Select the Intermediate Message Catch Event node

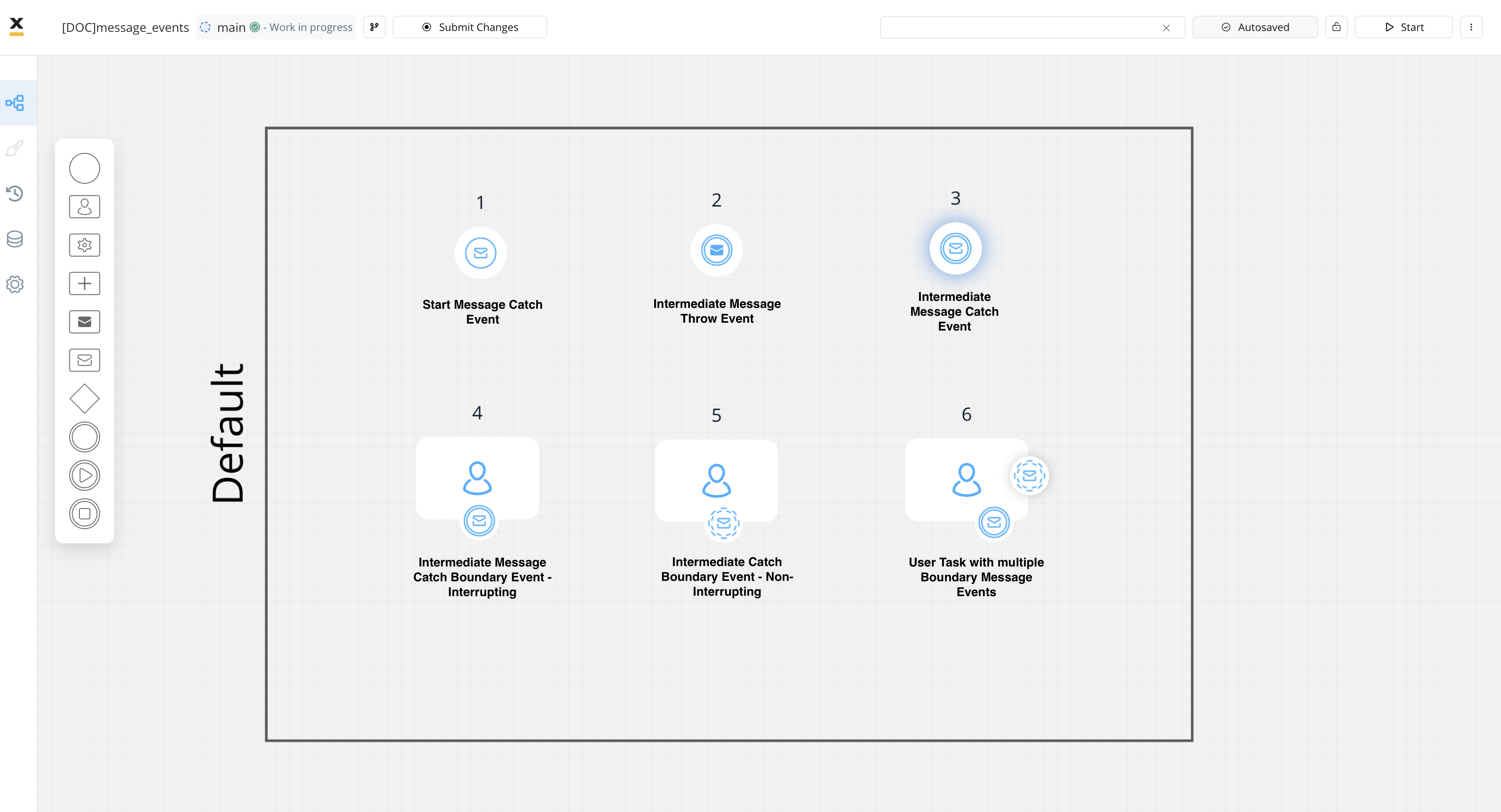(x=956, y=248)
